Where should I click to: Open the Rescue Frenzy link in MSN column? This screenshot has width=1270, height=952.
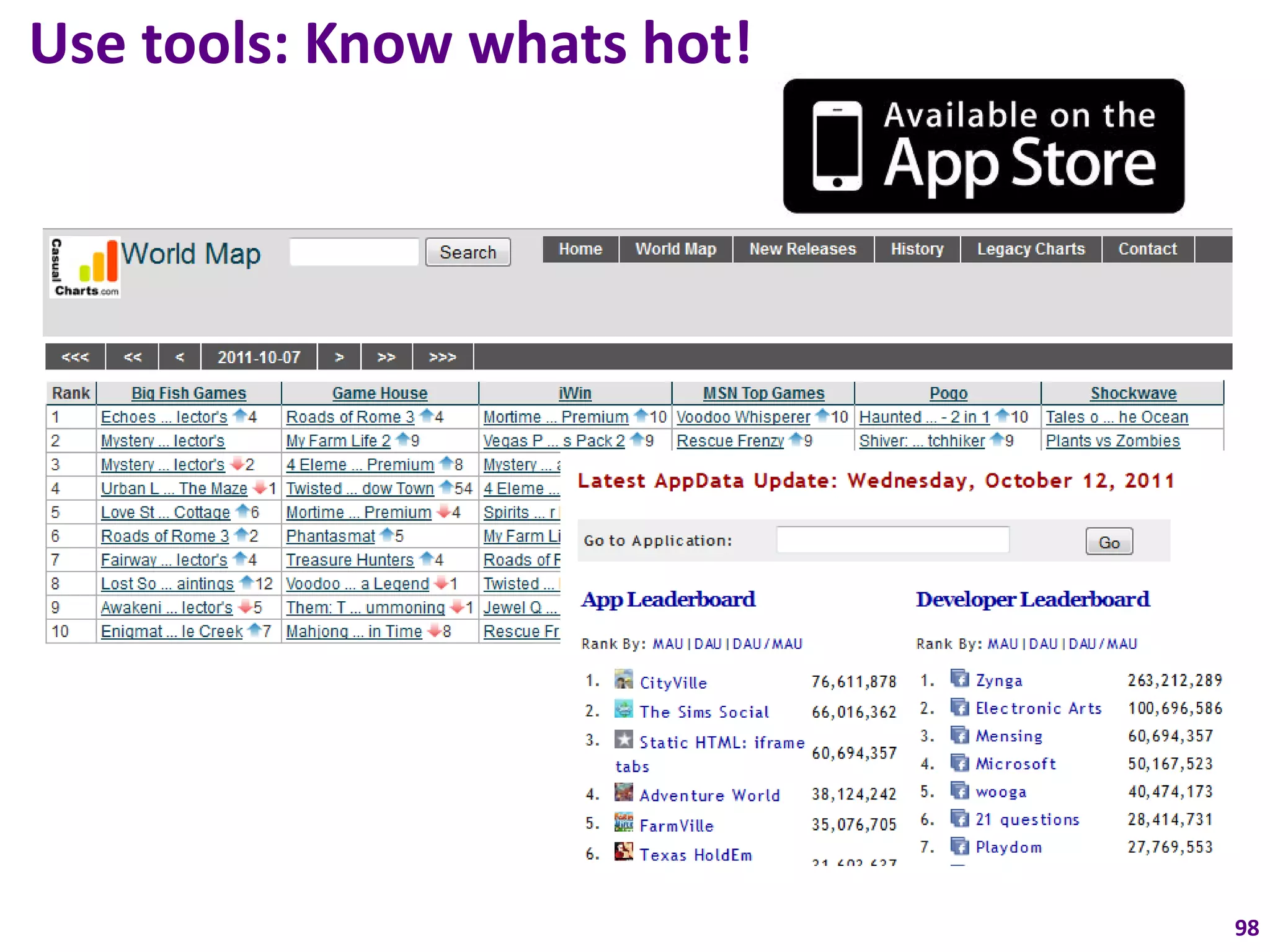click(x=730, y=441)
